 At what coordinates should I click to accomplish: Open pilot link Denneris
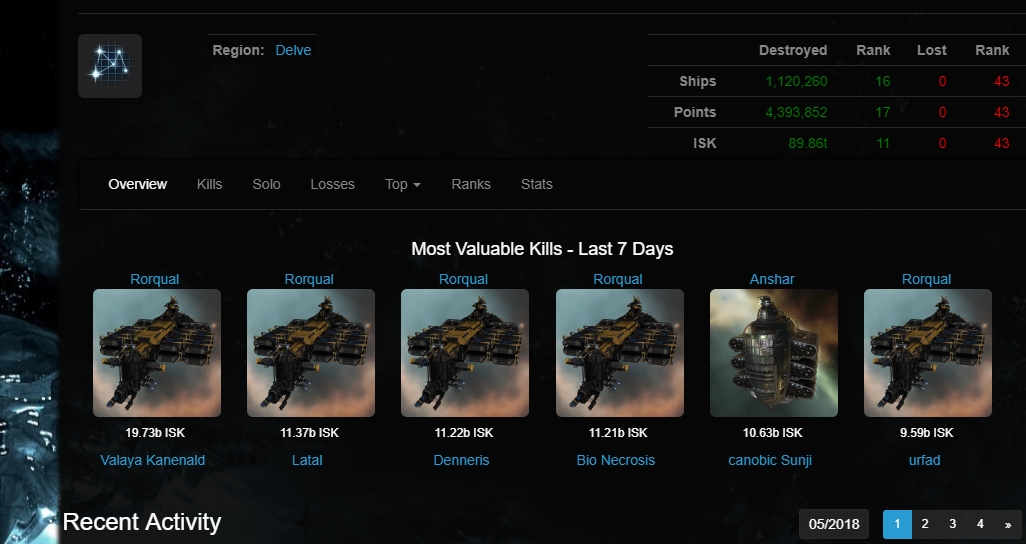(461, 460)
